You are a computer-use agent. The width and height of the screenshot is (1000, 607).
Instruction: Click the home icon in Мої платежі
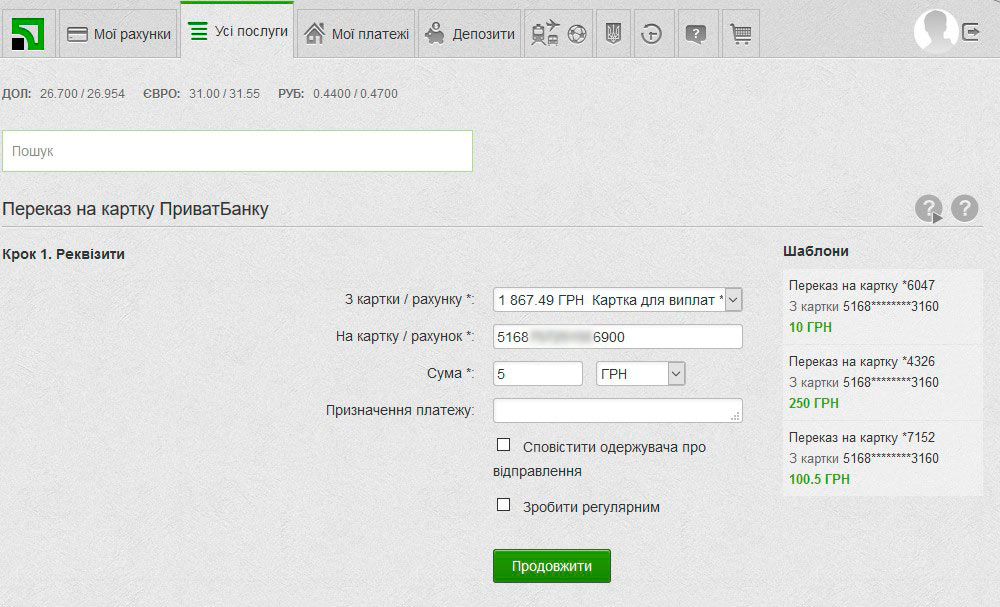(x=314, y=33)
